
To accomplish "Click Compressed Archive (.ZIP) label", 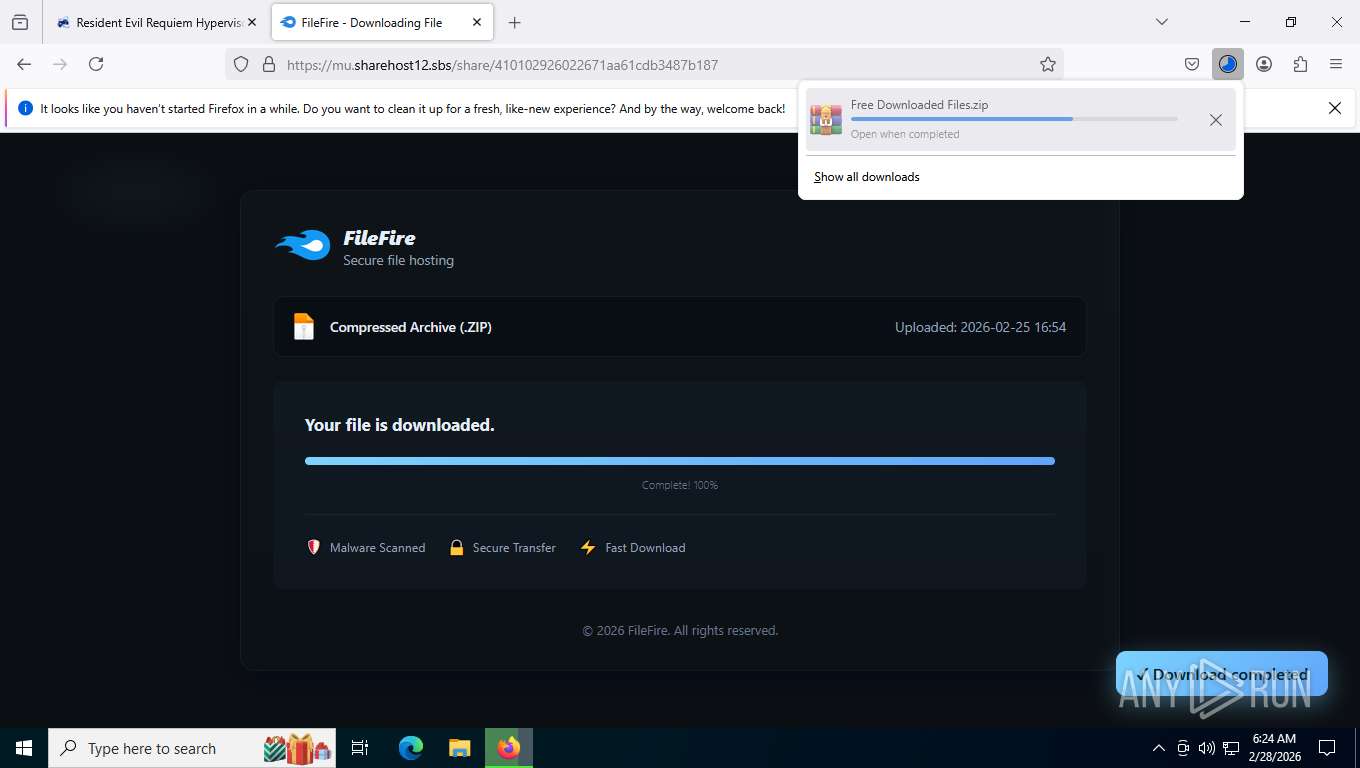I will pyautogui.click(x=411, y=327).
